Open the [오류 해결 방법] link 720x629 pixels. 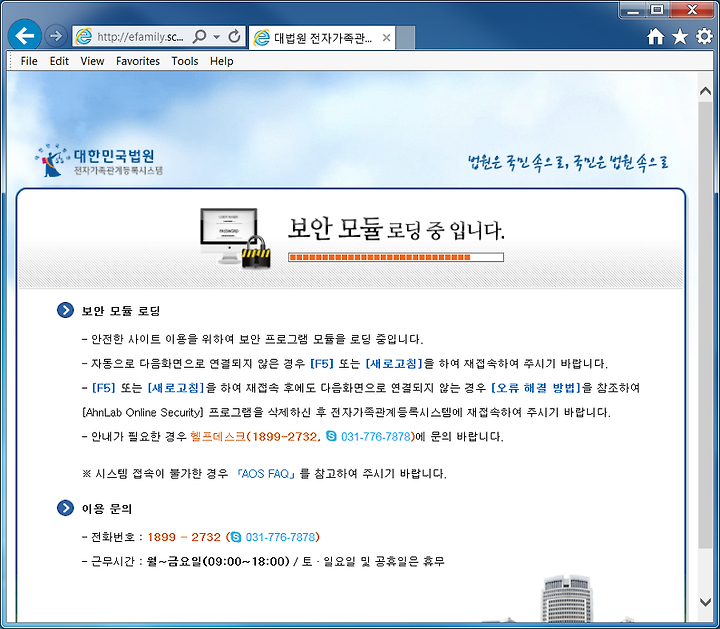pos(536,388)
